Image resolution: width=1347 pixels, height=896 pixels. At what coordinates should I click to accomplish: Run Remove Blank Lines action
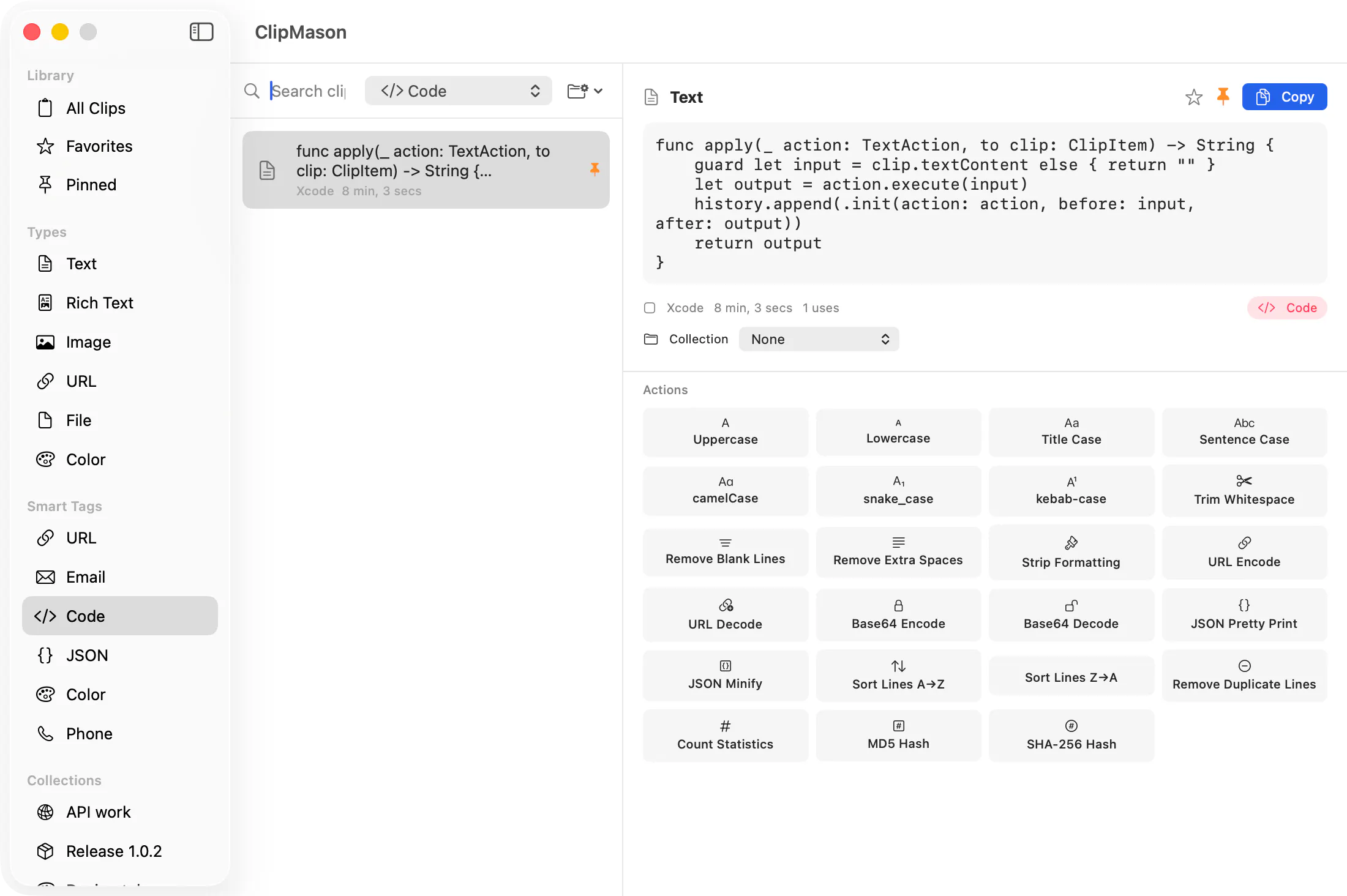[x=726, y=552]
